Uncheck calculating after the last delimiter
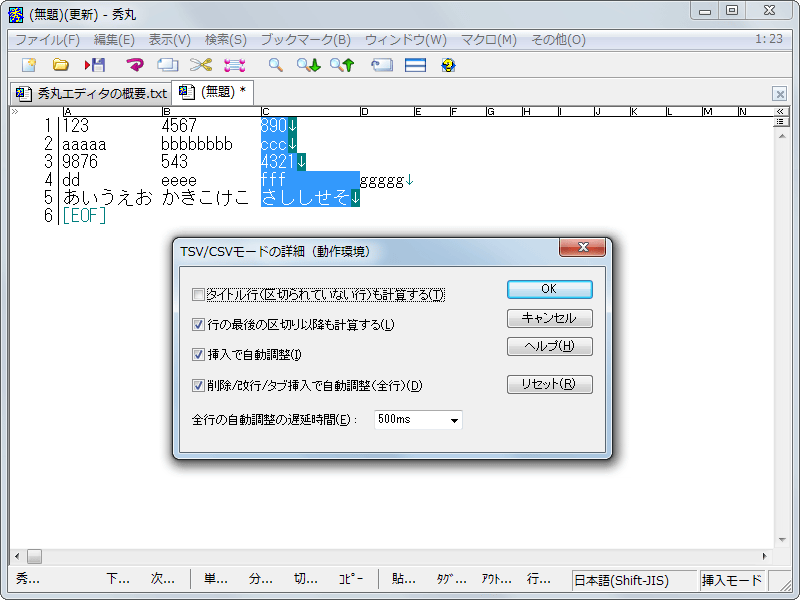The image size is (800, 600). click(x=198, y=324)
